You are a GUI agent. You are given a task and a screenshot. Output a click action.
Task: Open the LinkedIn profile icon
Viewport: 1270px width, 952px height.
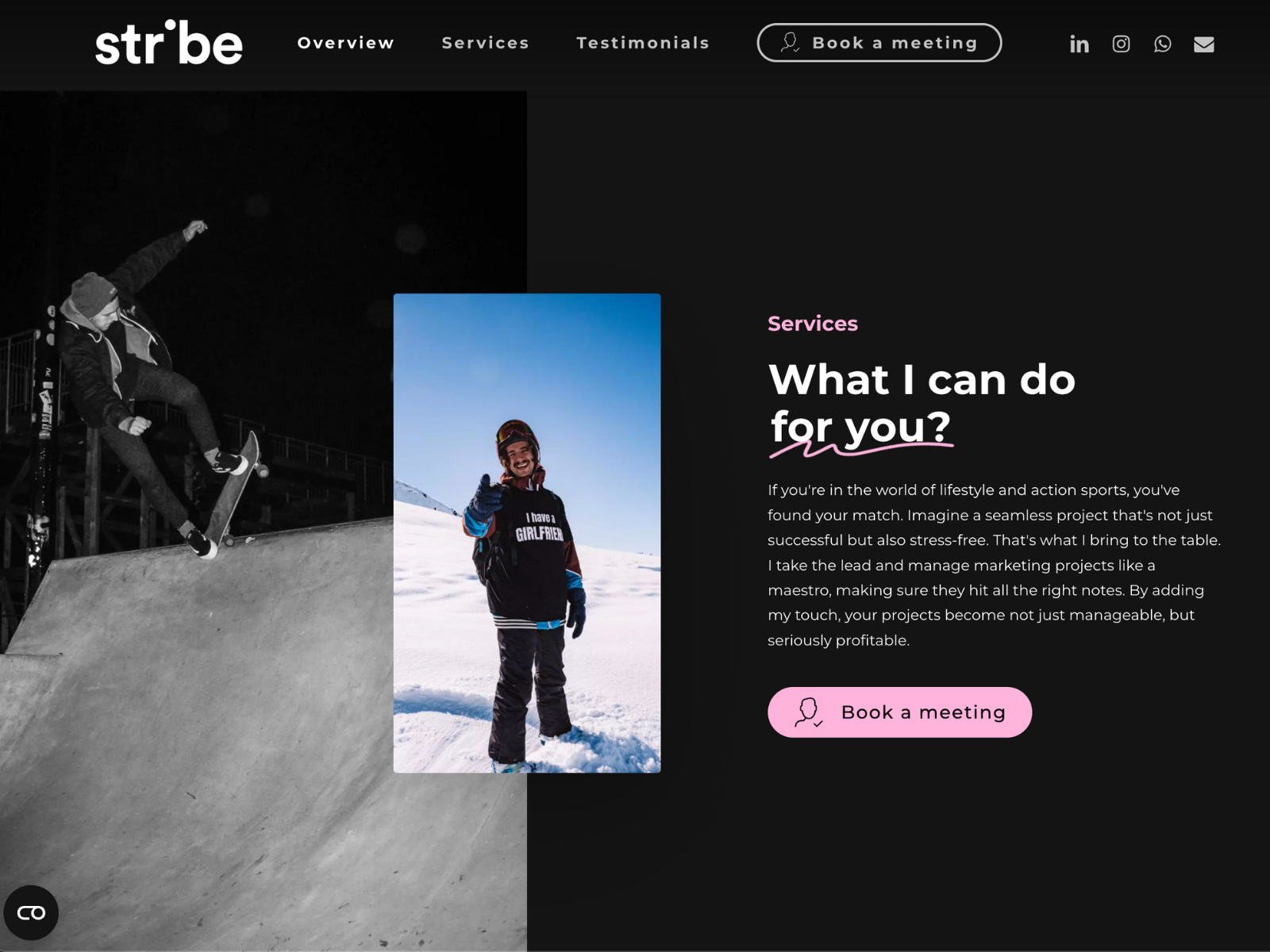click(1079, 44)
